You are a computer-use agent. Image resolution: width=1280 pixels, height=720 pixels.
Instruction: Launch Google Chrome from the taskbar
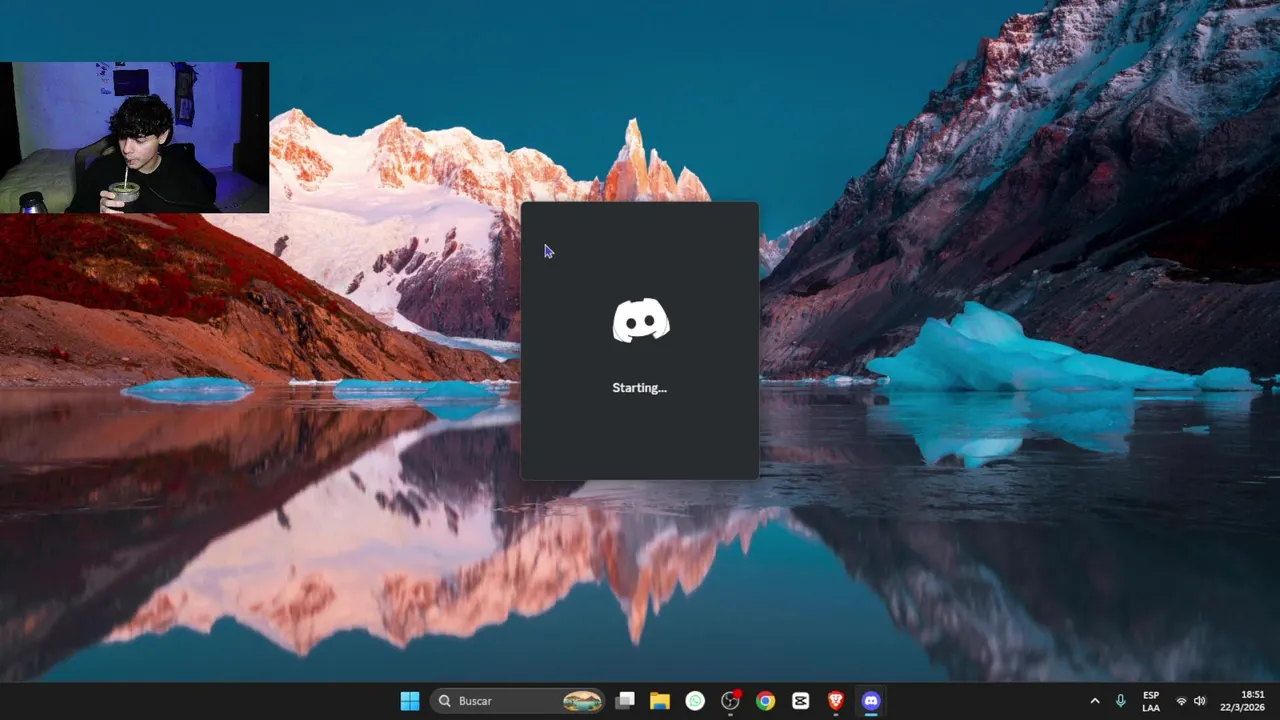[x=765, y=701]
